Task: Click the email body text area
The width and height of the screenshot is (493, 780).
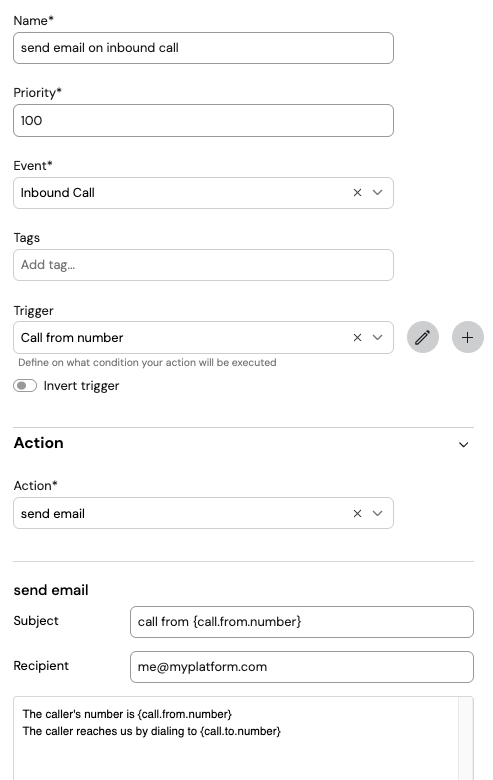Action: (x=236, y=738)
